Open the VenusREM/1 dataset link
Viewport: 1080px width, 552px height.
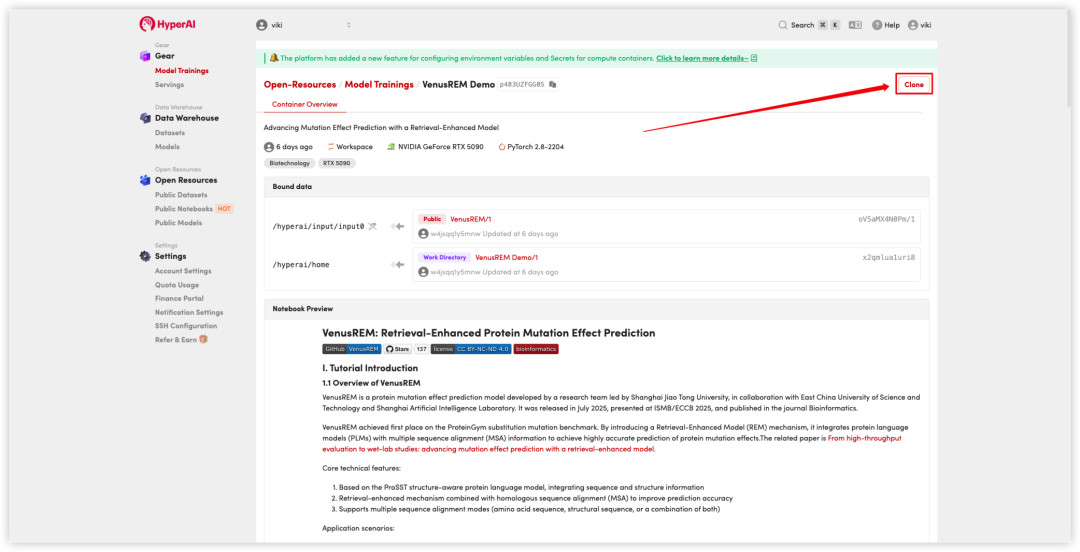(x=470, y=219)
